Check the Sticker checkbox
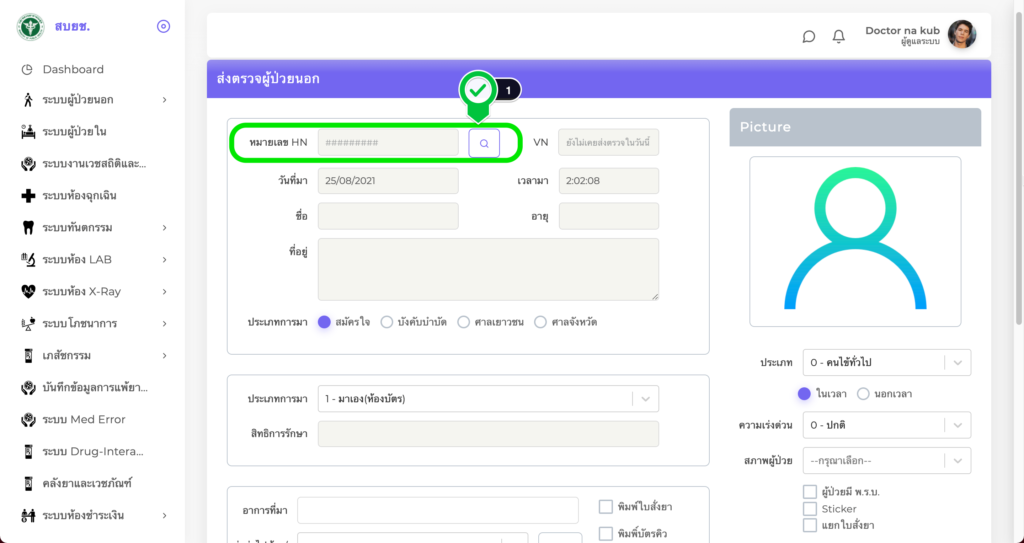 point(810,509)
